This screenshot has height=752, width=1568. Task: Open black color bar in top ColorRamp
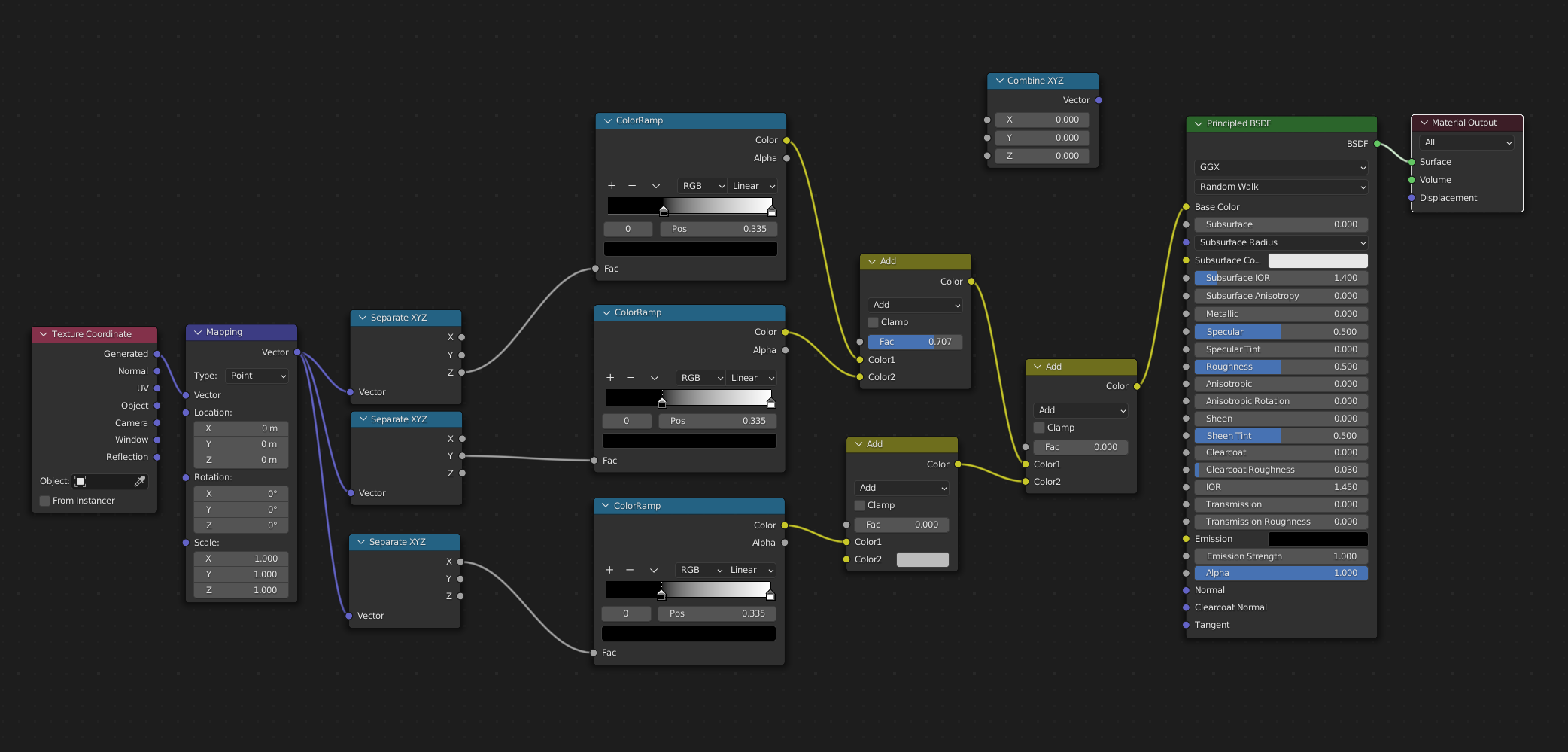coord(691,248)
